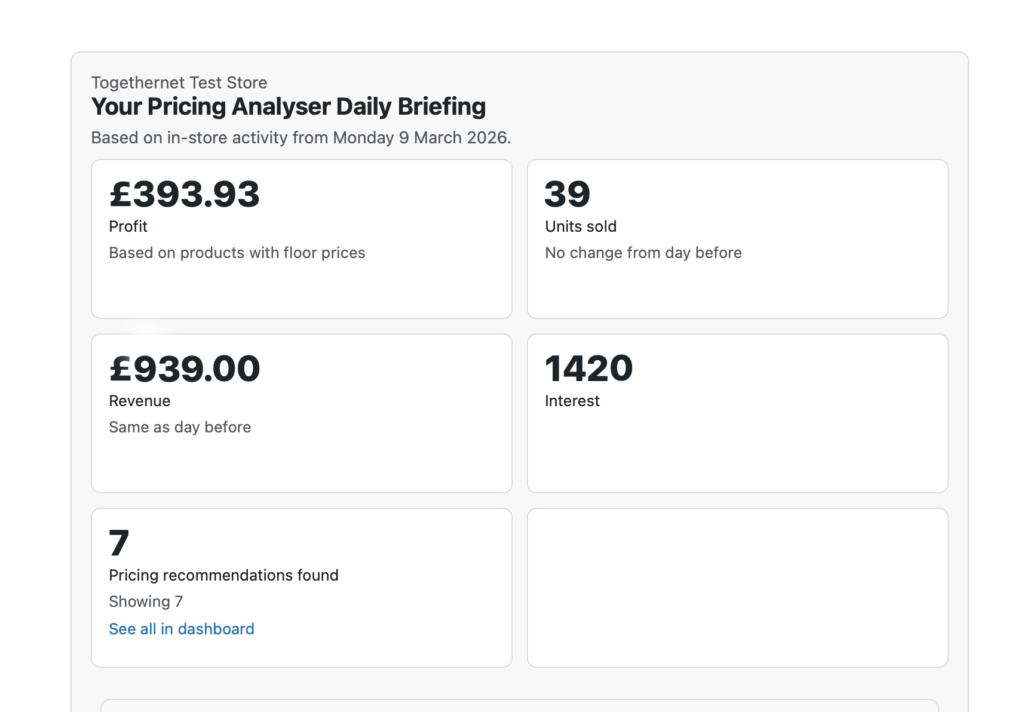Click the Togethernet Test Store name
The width and height of the screenshot is (1024, 712).
tap(179, 83)
